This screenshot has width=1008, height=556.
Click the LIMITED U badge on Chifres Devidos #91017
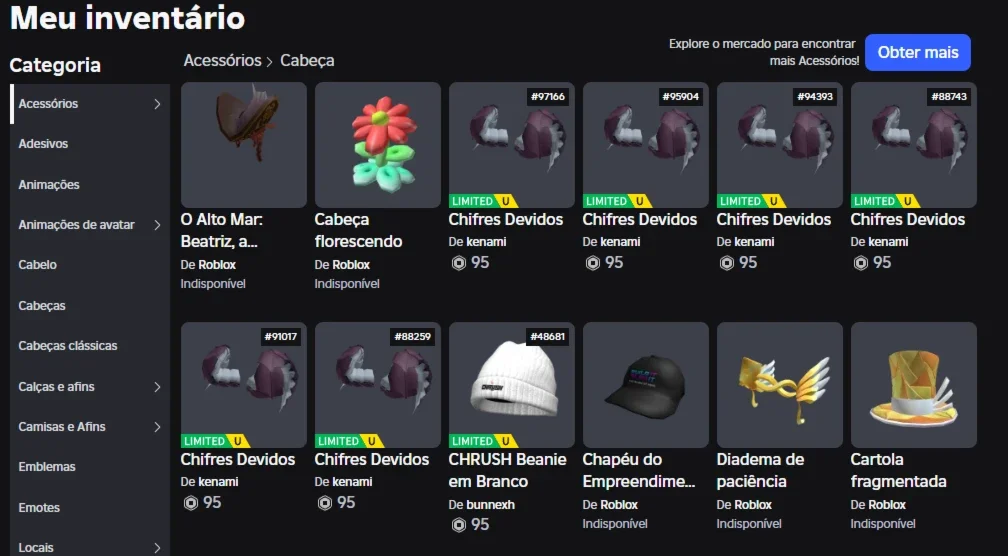click(215, 441)
